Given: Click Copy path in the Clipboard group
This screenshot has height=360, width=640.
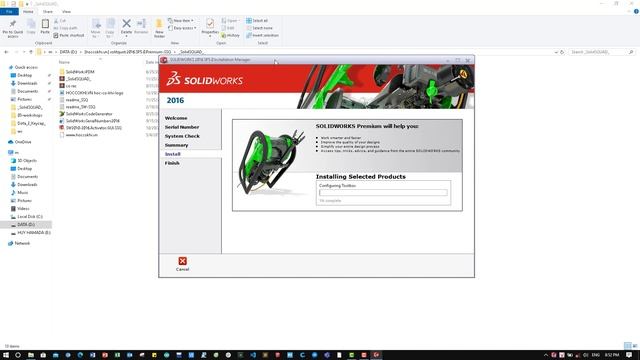Looking at the screenshot, I should tap(65, 28).
